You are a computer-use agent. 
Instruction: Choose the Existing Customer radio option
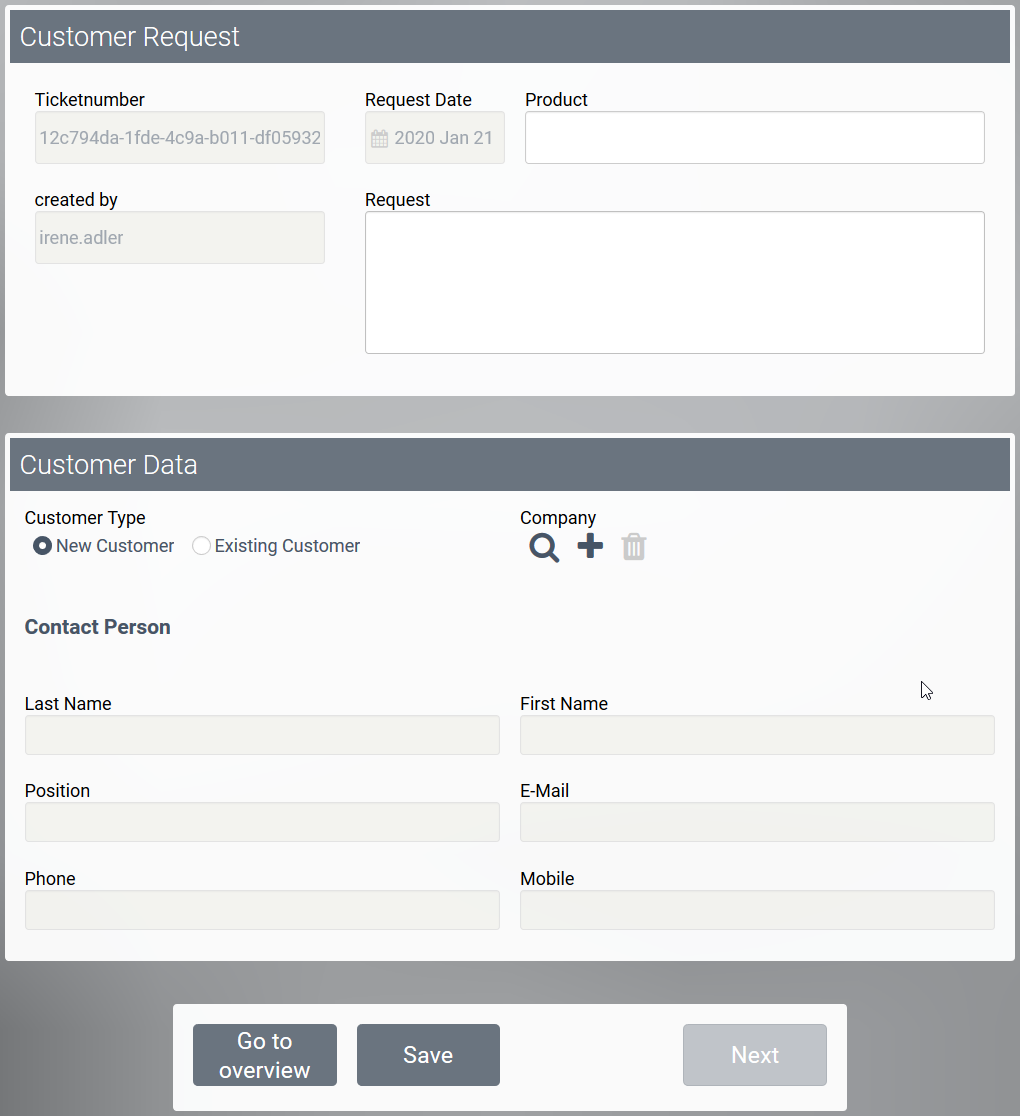[201, 546]
